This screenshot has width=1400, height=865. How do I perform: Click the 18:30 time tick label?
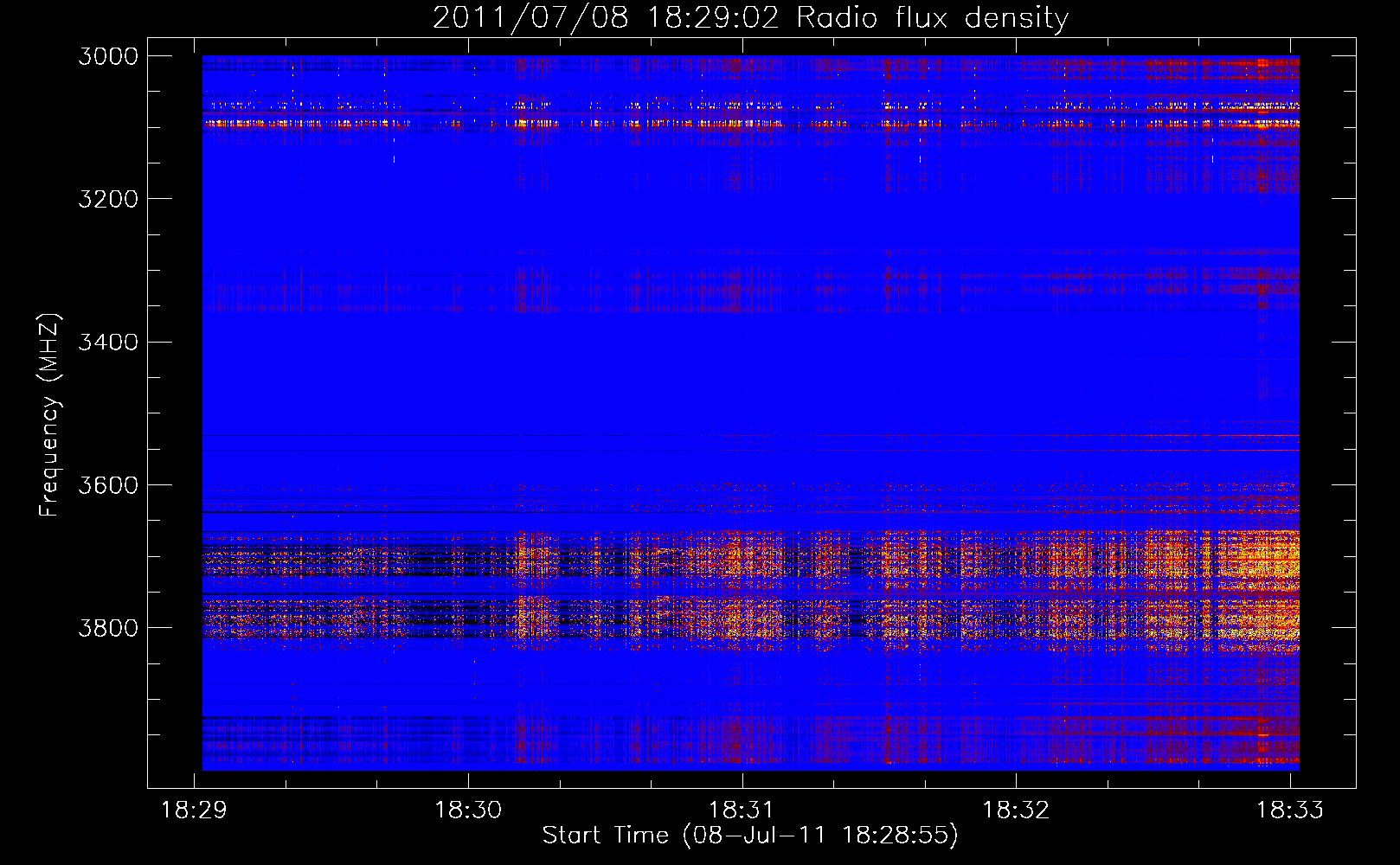pyautogui.click(x=468, y=810)
